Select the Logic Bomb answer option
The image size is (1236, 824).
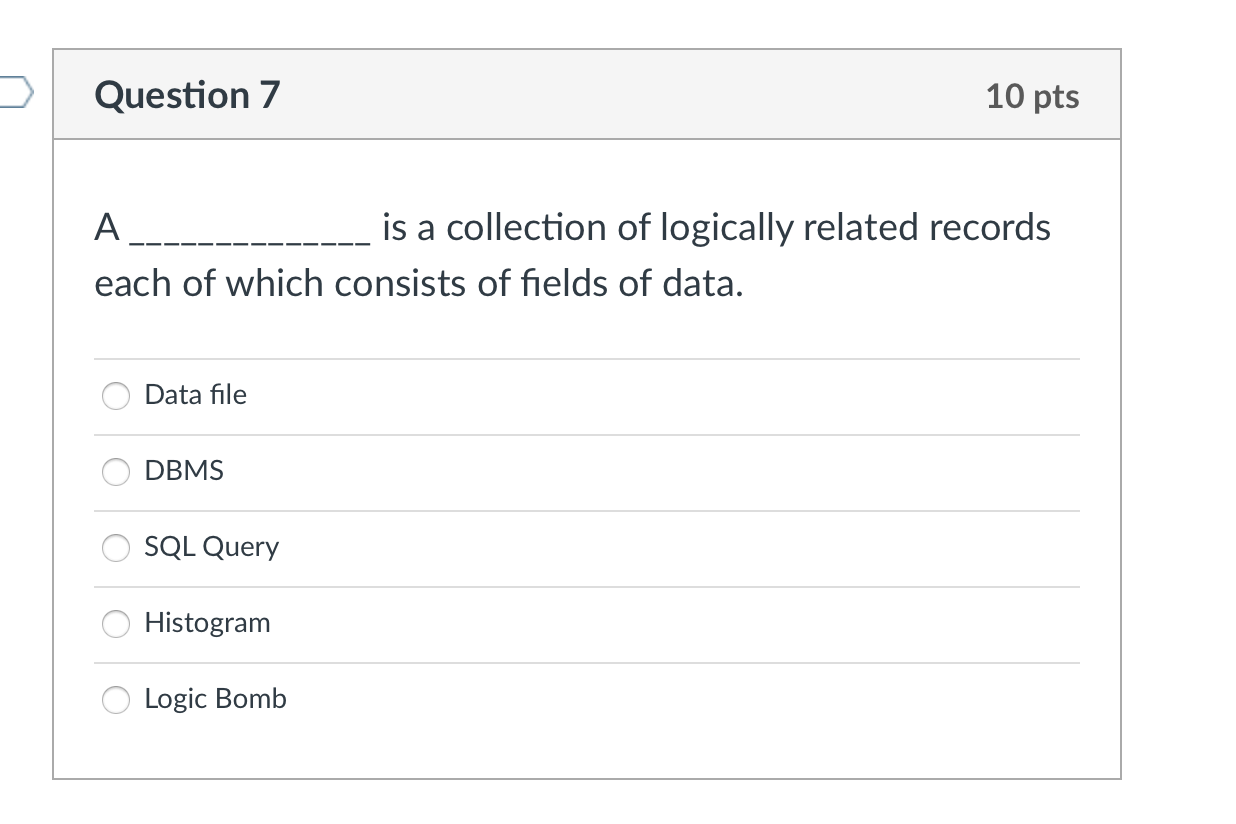115,700
